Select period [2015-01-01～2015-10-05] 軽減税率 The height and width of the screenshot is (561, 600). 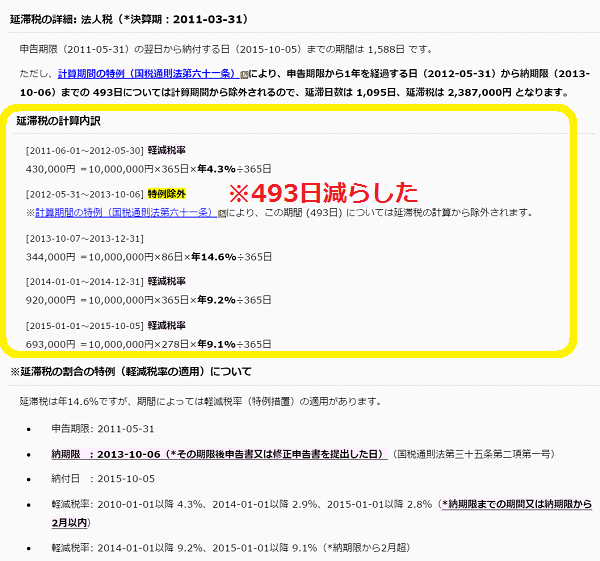(x=106, y=326)
